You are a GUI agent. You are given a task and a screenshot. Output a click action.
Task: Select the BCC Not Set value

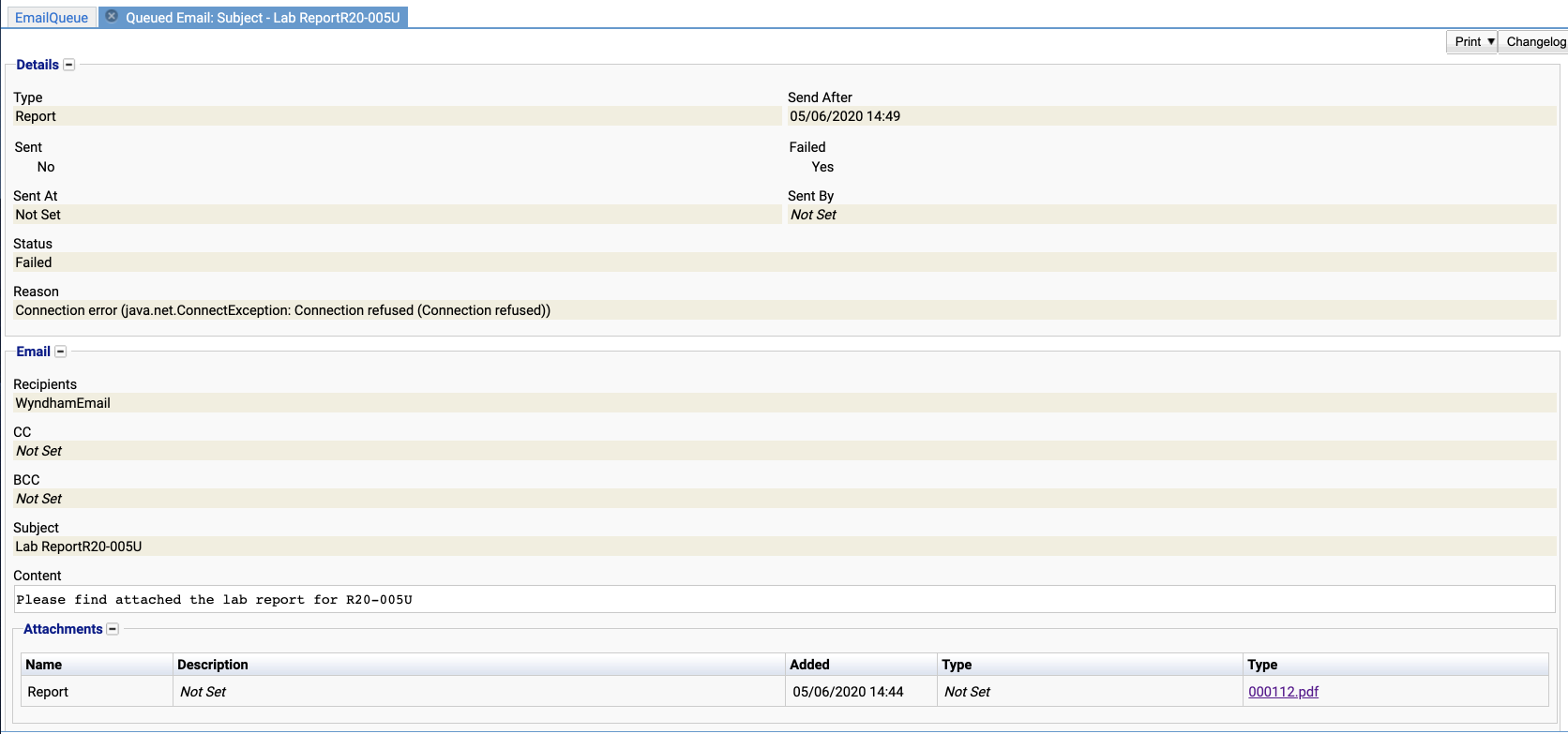pos(785,499)
